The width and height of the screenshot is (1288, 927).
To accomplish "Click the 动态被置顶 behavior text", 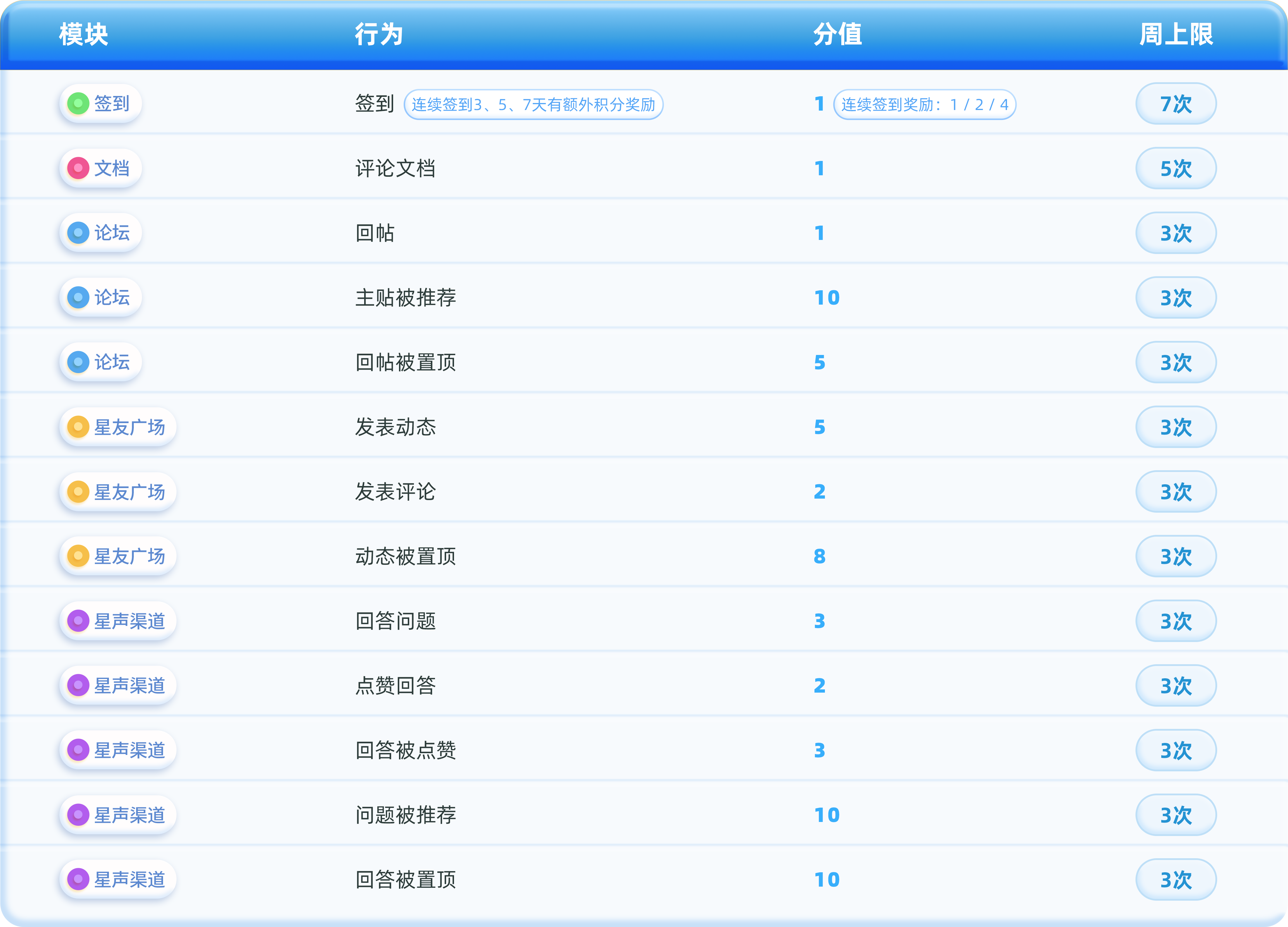I will 405,557.
